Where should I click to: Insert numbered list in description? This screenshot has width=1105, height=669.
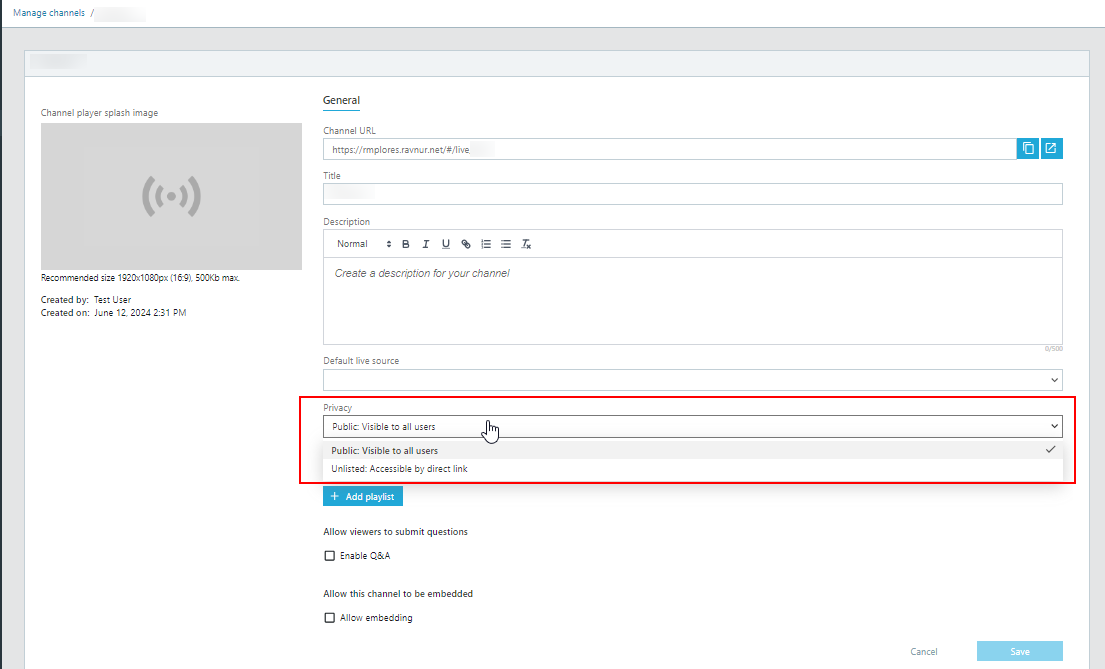coord(486,244)
